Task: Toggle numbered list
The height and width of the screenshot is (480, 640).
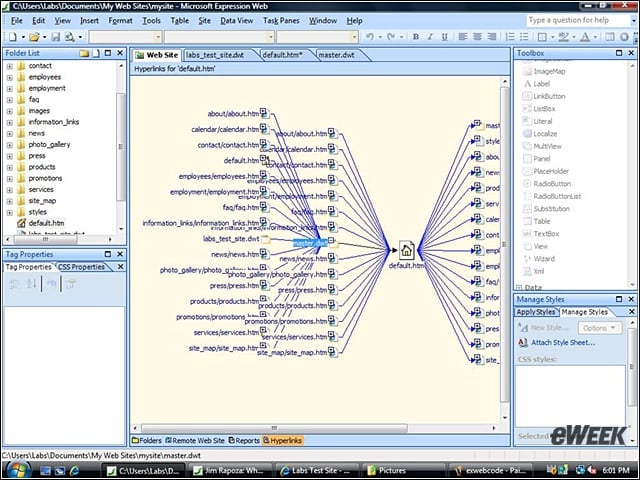Action: click(510, 37)
